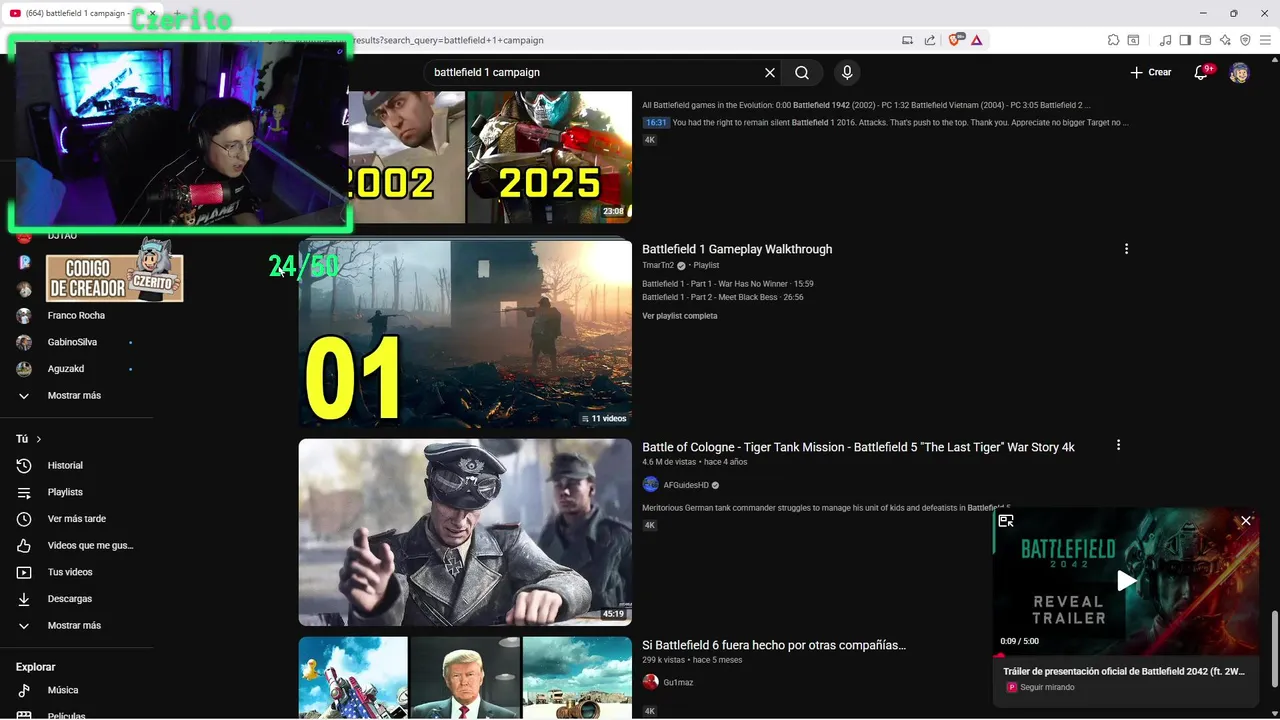Screen dimensions: 1280x720
Task: Open the AFGuidesHD channel link
Action: [686, 485]
